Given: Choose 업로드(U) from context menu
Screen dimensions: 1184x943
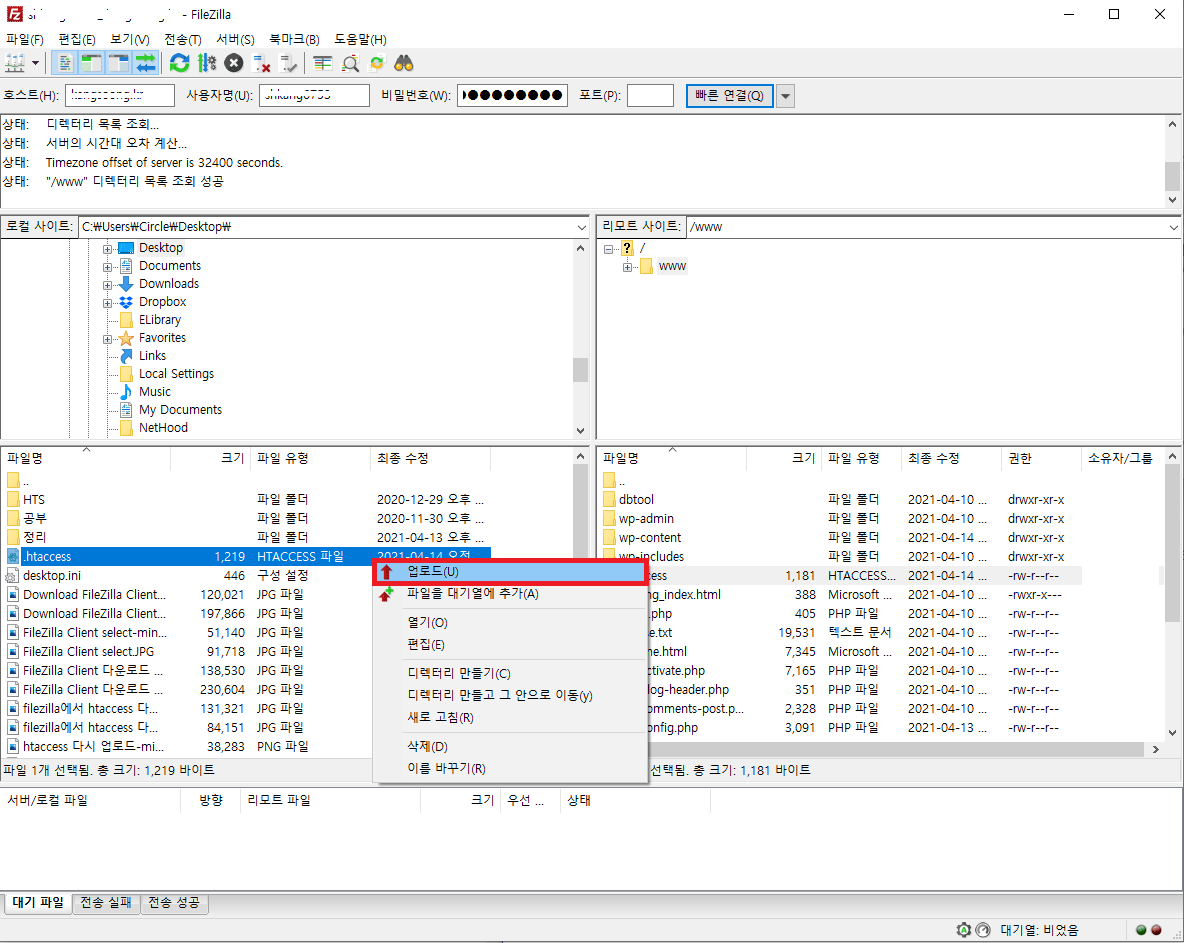Looking at the screenshot, I should coord(510,572).
